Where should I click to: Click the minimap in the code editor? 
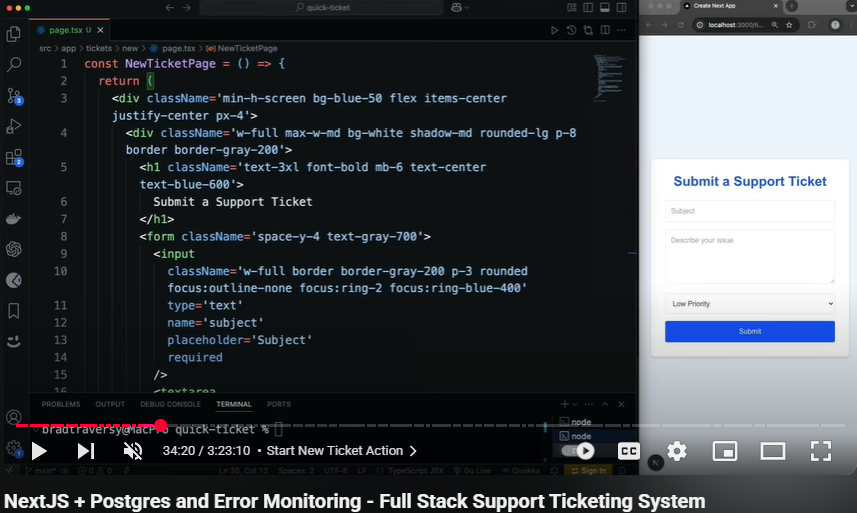click(x=609, y=78)
